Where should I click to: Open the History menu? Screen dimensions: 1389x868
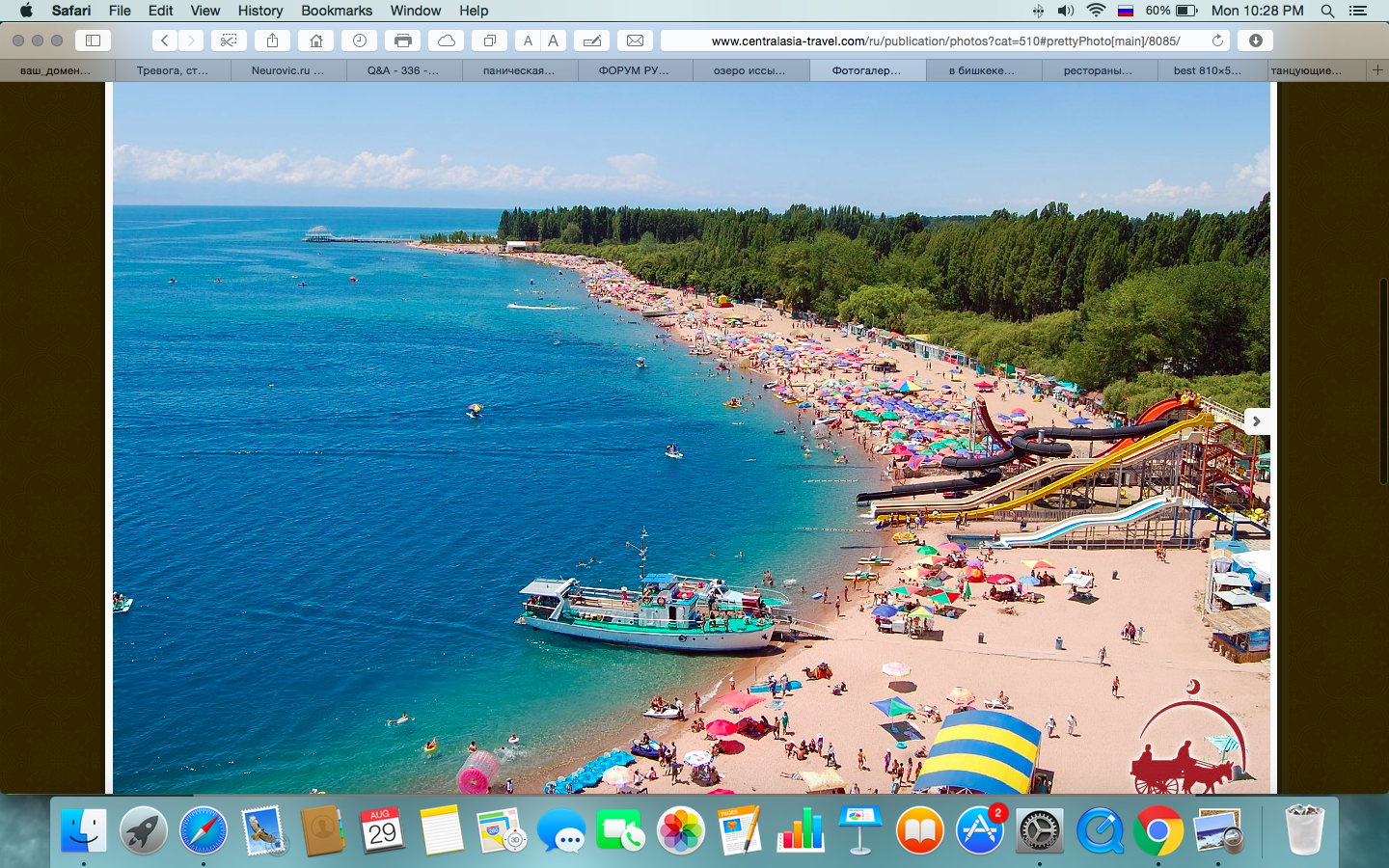point(260,11)
